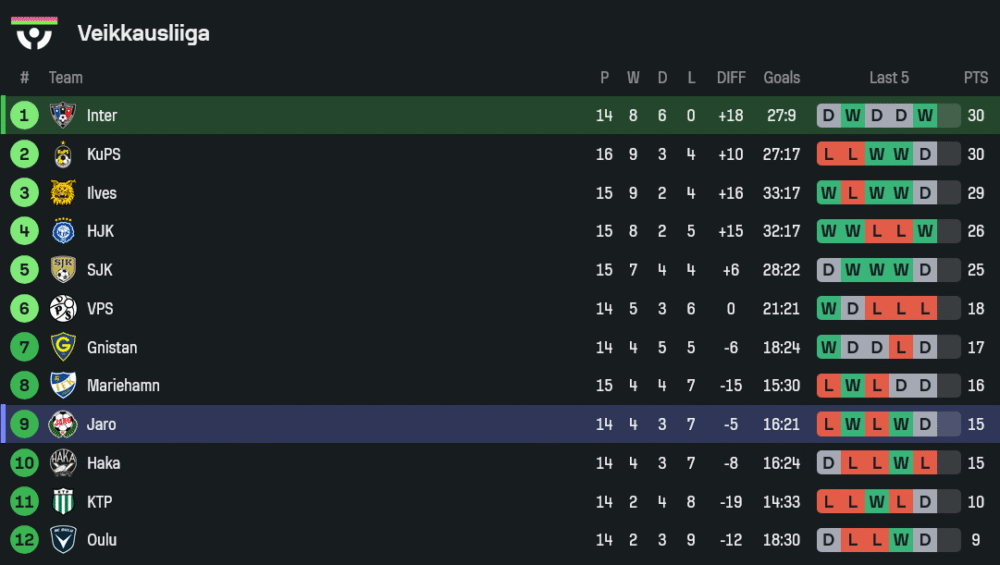The image size is (1000, 565).
Task: Click the Veikkausliiga league logo
Action: [x=34, y=33]
